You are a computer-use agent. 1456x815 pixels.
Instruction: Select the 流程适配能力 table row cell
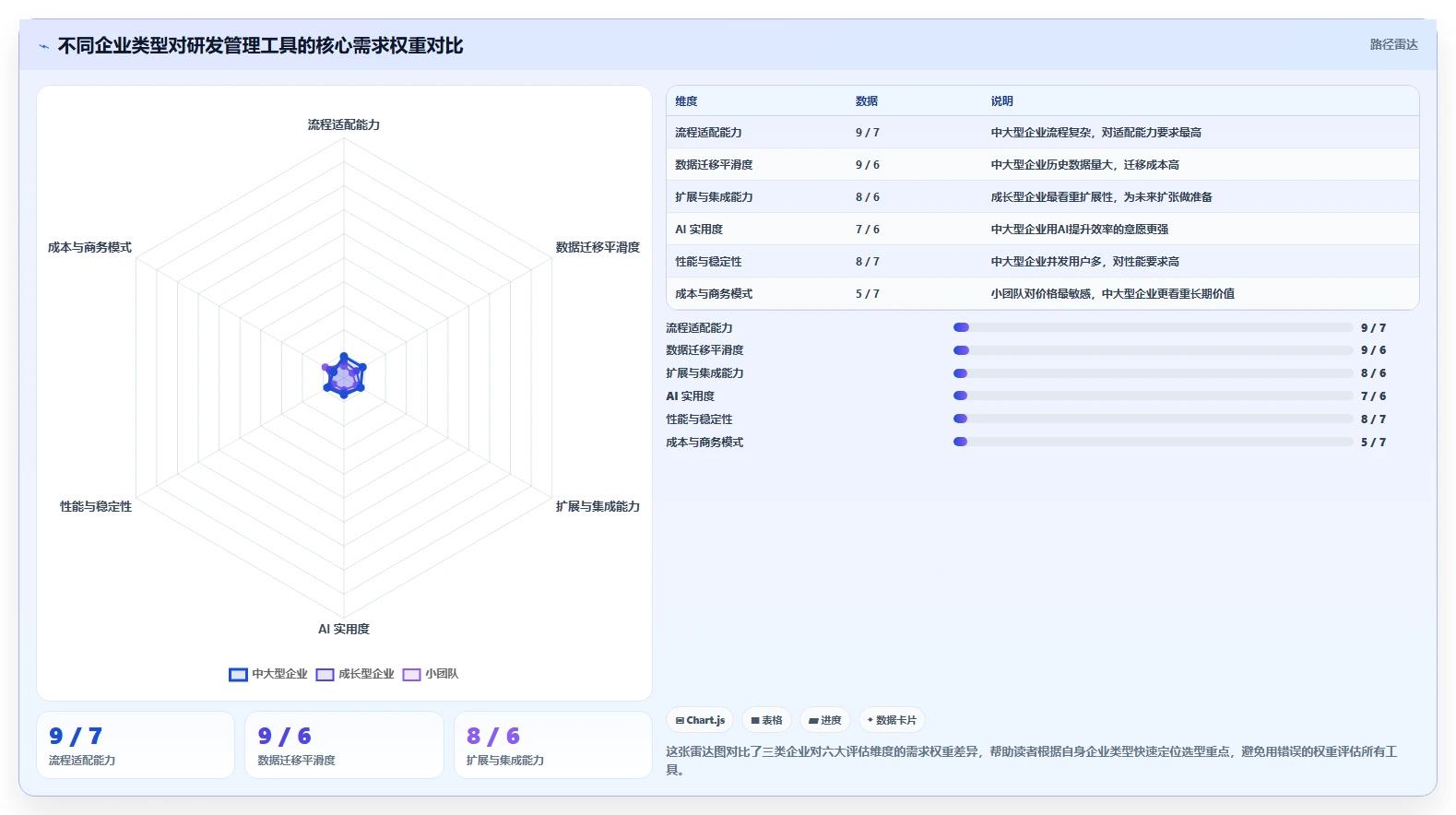pos(708,133)
